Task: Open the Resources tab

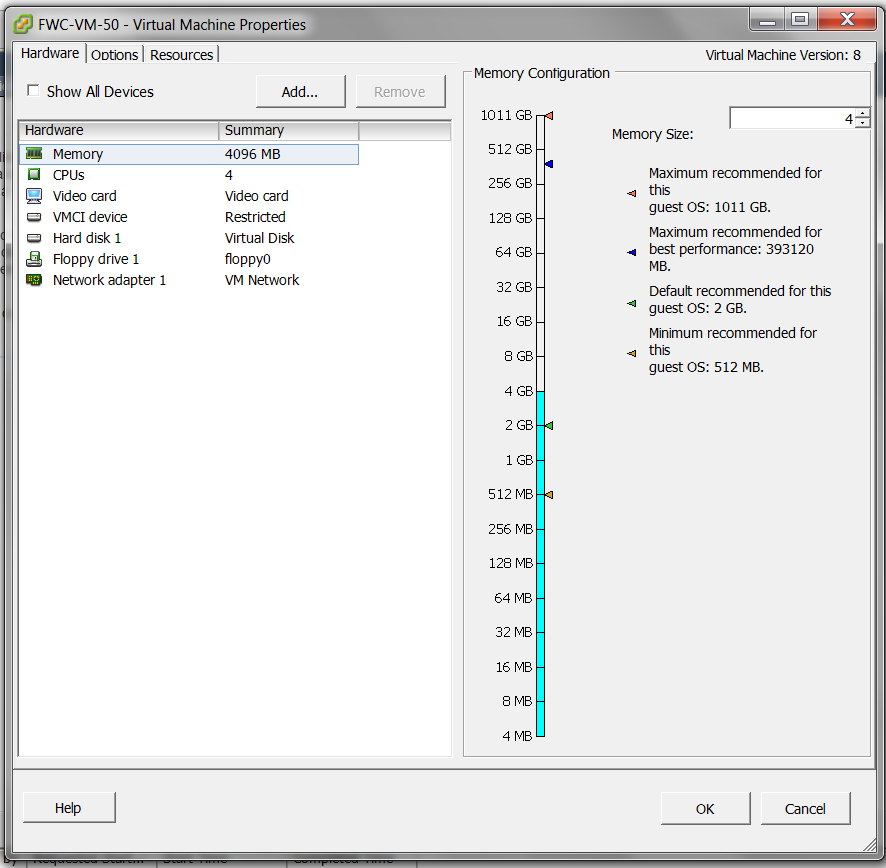Action: (x=181, y=55)
